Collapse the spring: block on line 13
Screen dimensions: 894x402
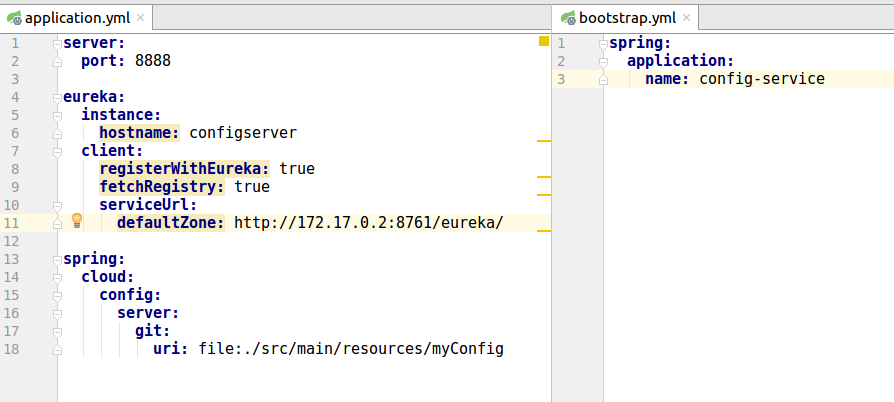pos(57,259)
